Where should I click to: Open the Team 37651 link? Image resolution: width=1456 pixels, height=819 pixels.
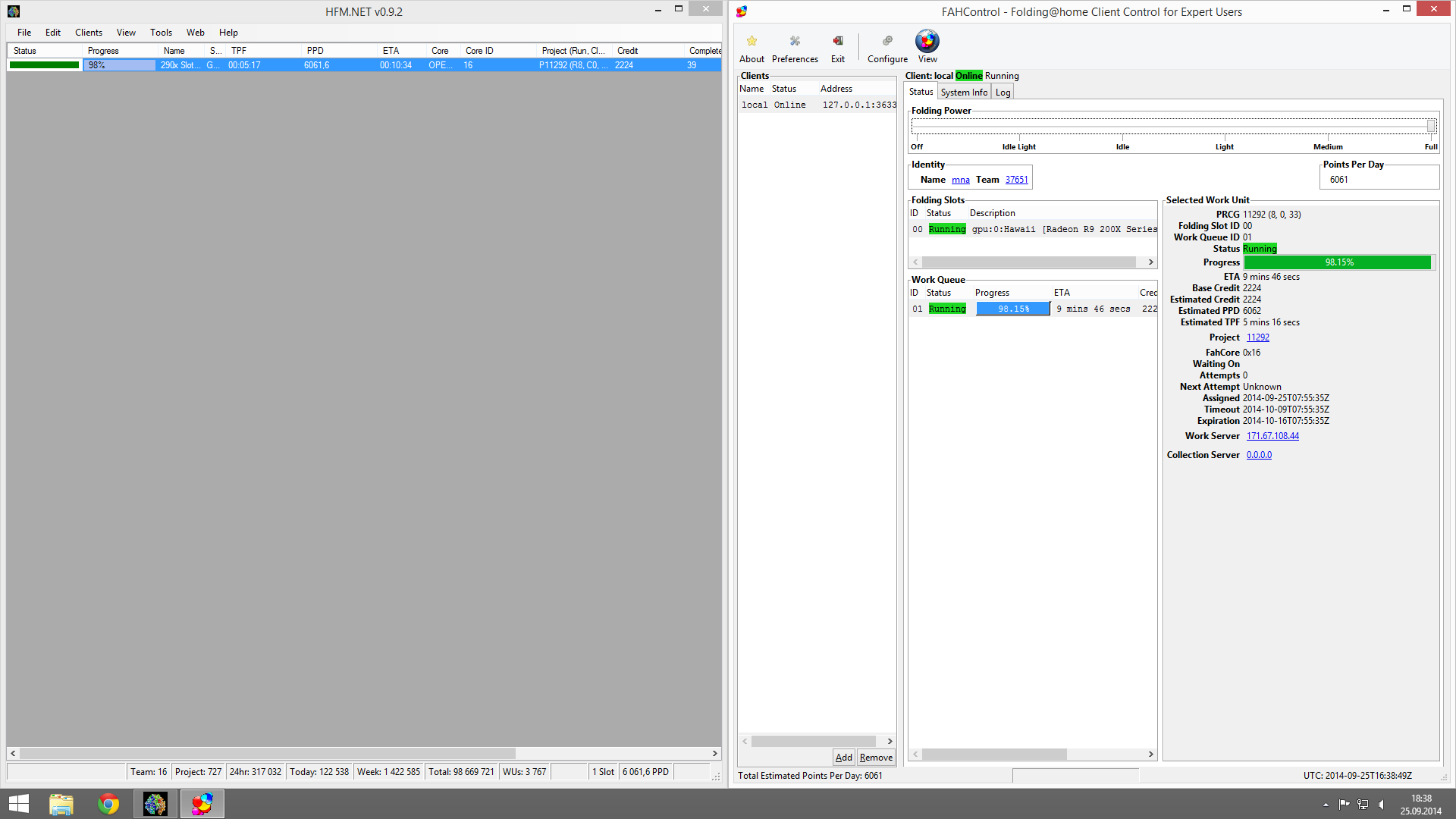click(1016, 180)
